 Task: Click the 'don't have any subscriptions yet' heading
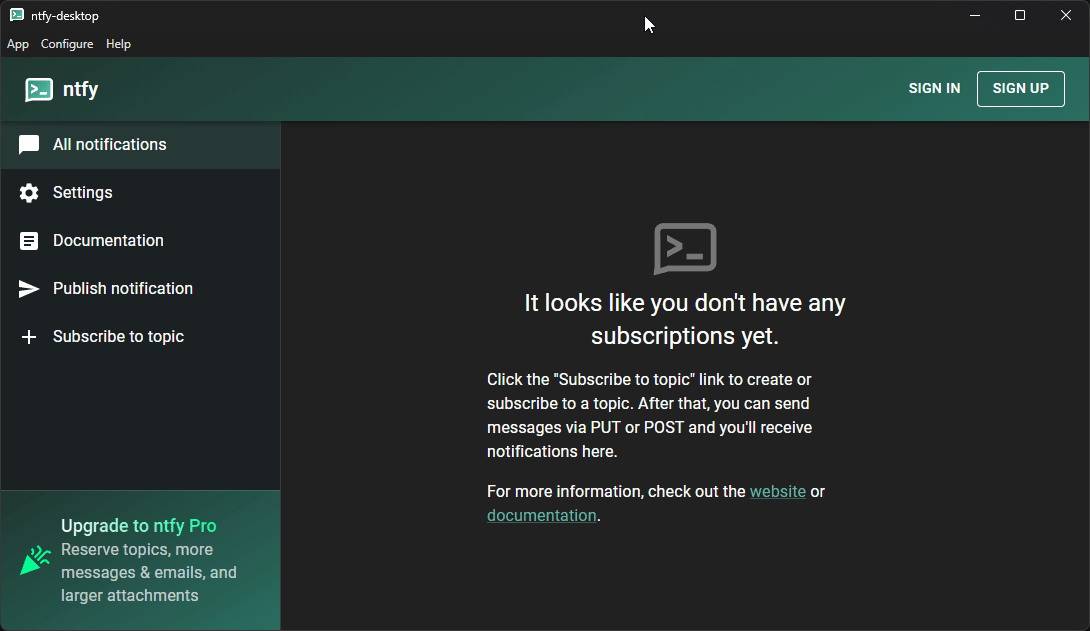[685, 319]
